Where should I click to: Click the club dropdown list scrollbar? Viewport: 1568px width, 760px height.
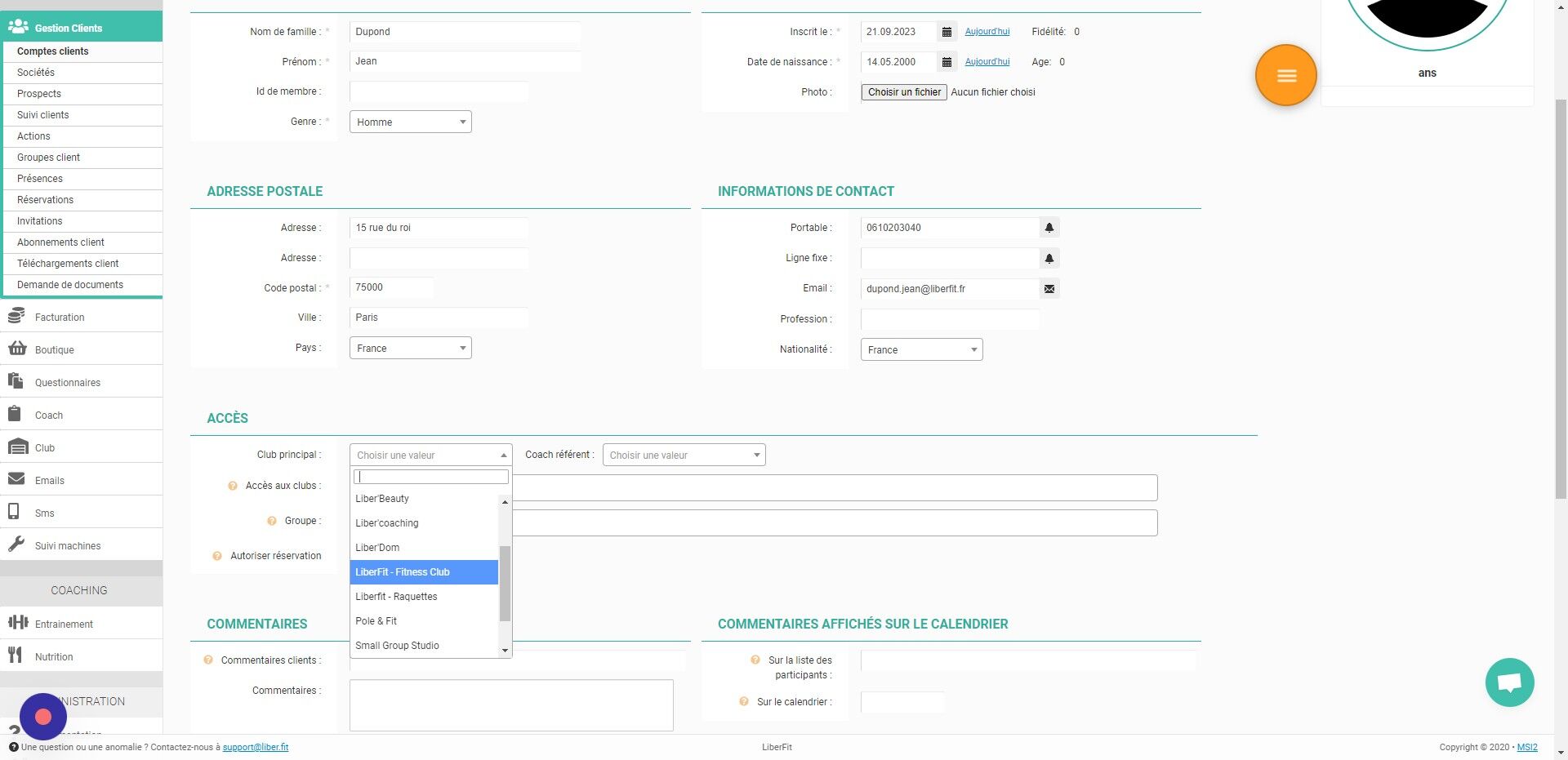tap(505, 583)
